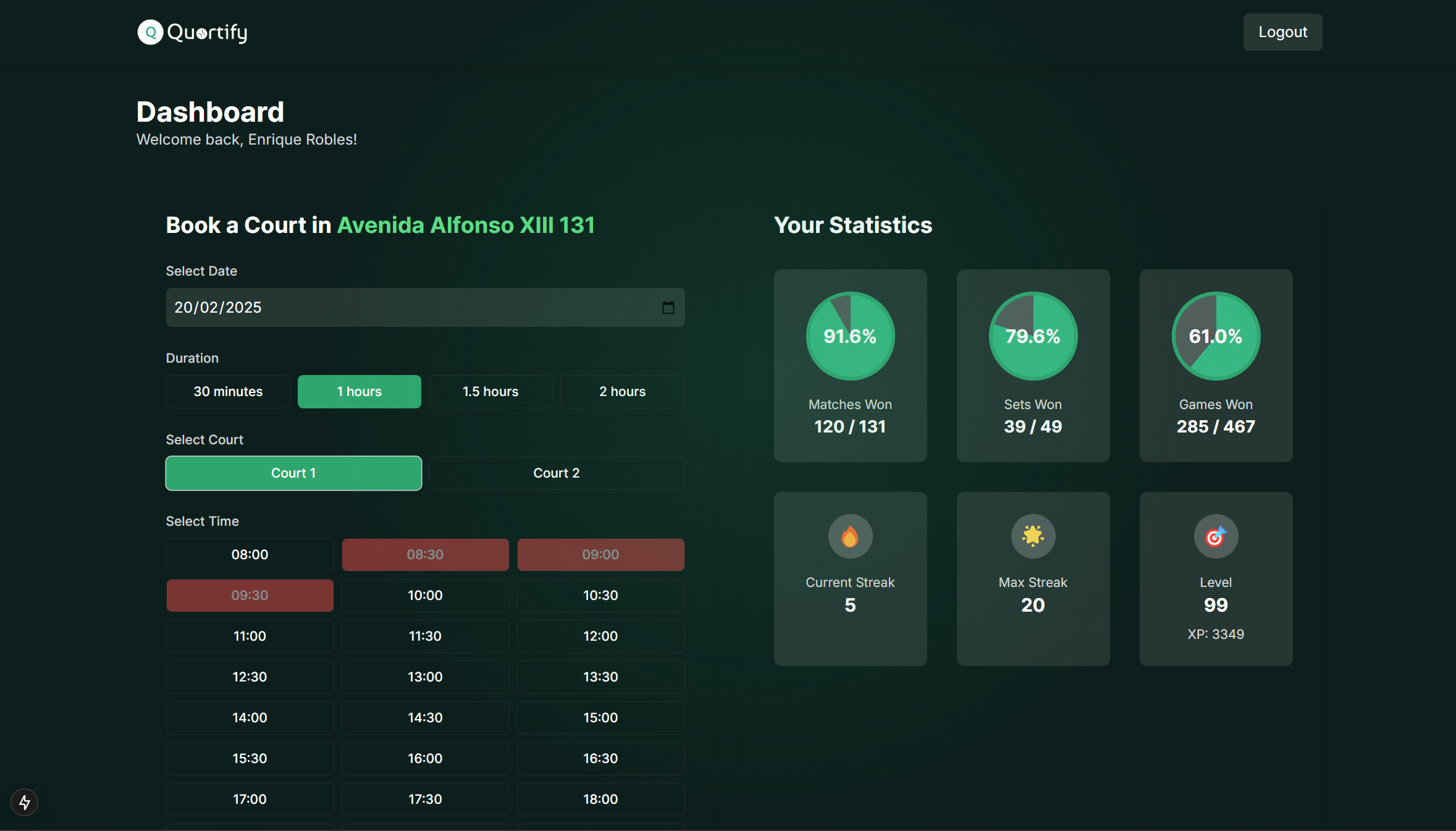The height and width of the screenshot is (831, 1456).
Task: Choose the 14:30 time slot
Action: click(425, 718)
